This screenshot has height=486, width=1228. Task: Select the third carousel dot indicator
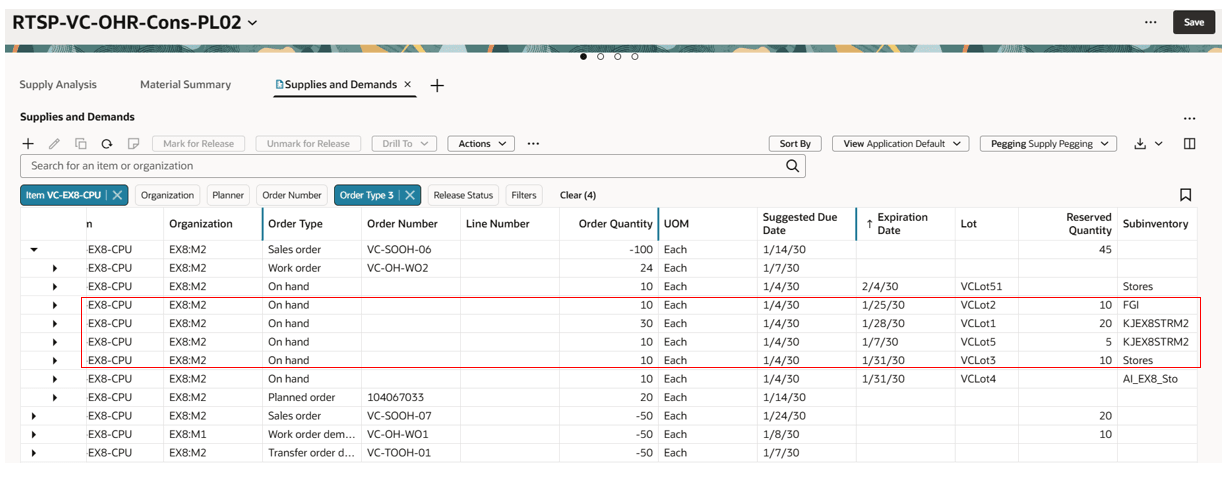[x=618, y=57]
